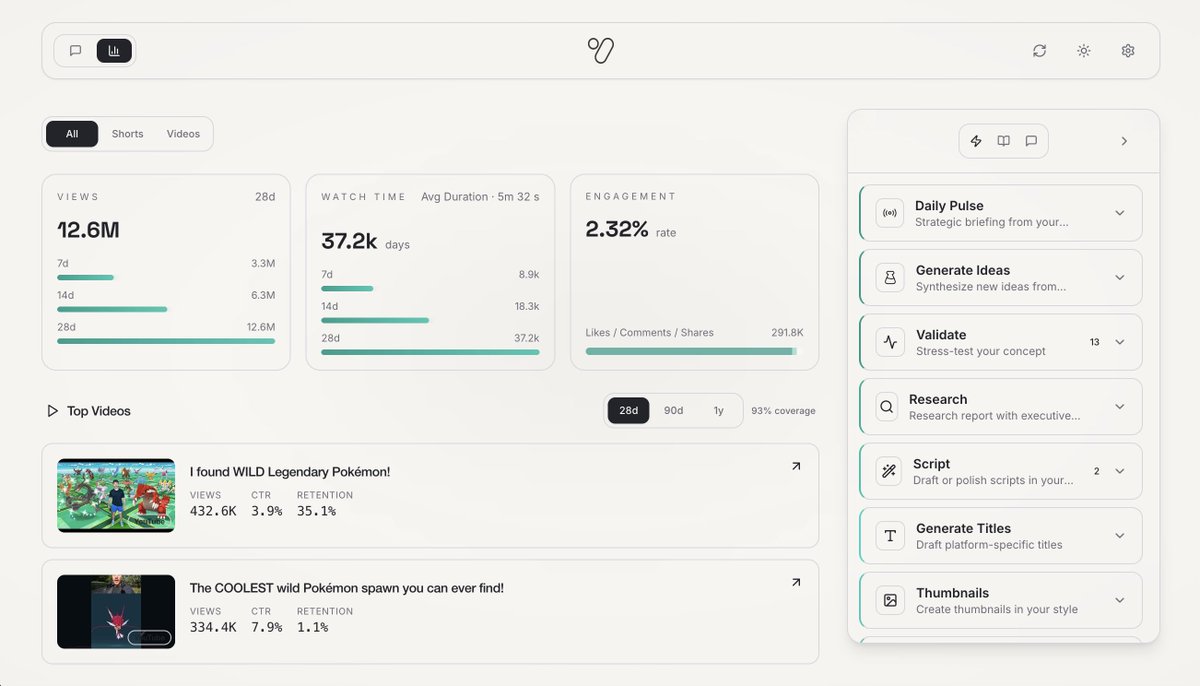Filter by Videos
The height and width of the screenshot is (686, 1200).
(x=183, y=134)
